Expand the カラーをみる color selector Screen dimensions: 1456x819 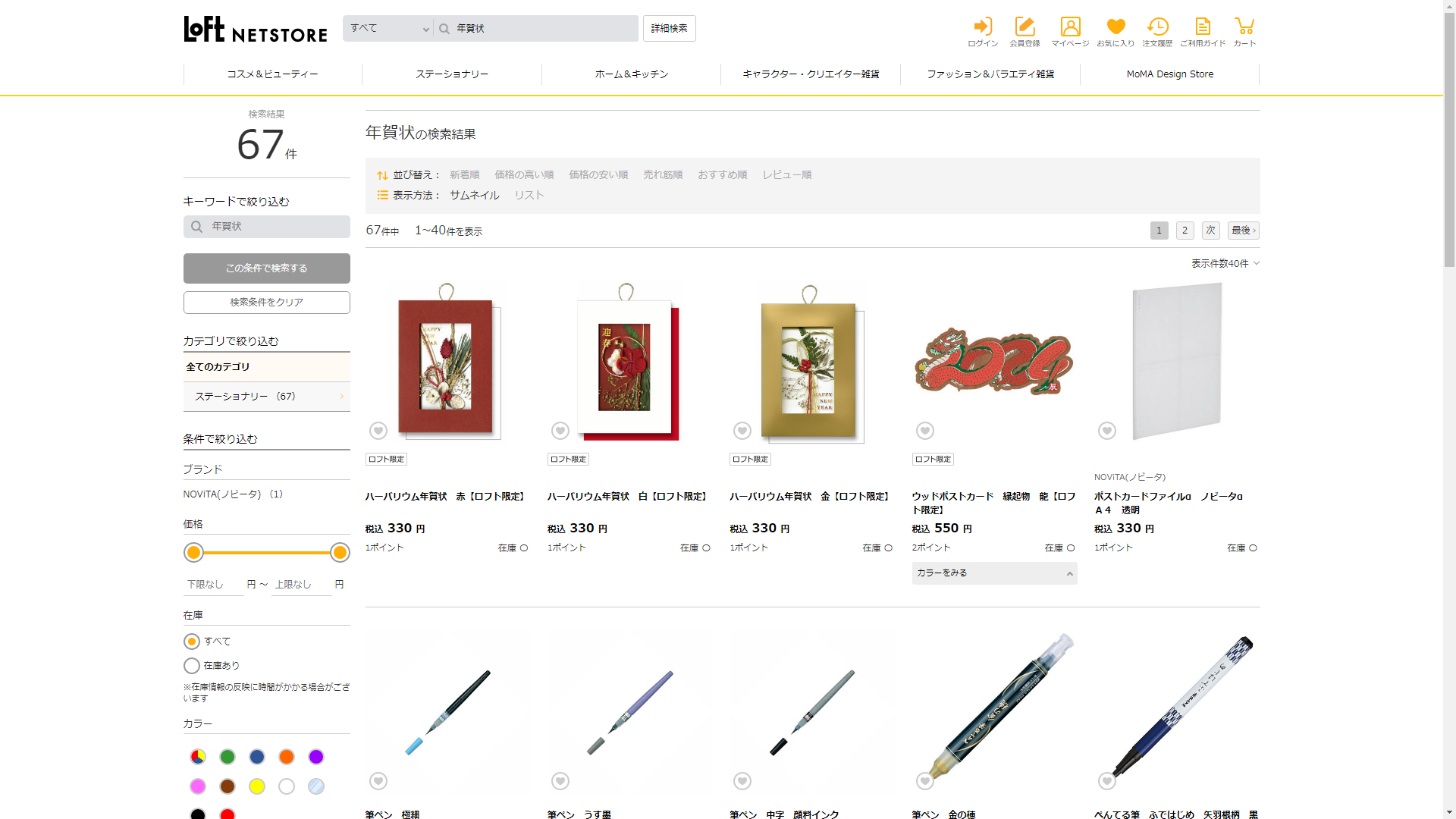[994, 573]
